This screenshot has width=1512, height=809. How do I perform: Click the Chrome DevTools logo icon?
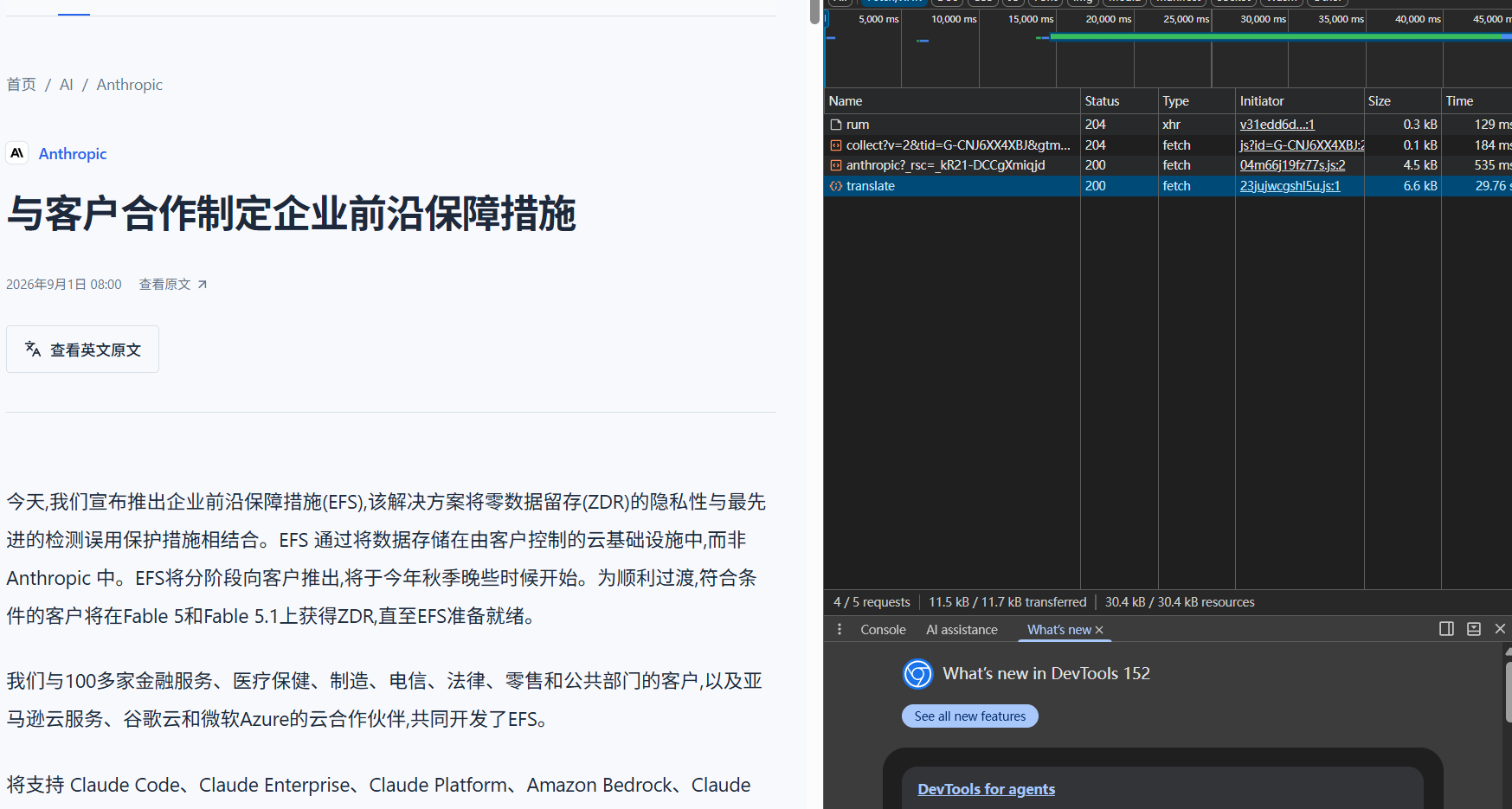918,673
